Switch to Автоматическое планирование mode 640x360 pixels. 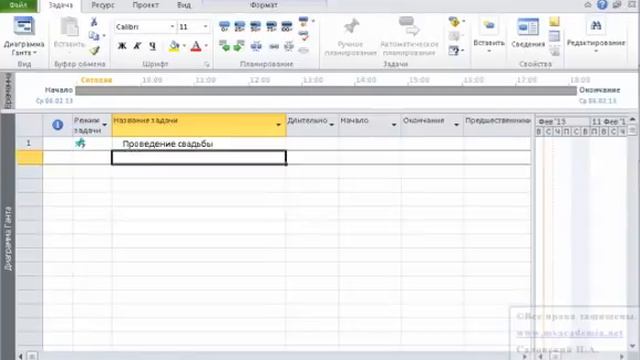coord(409,37)
